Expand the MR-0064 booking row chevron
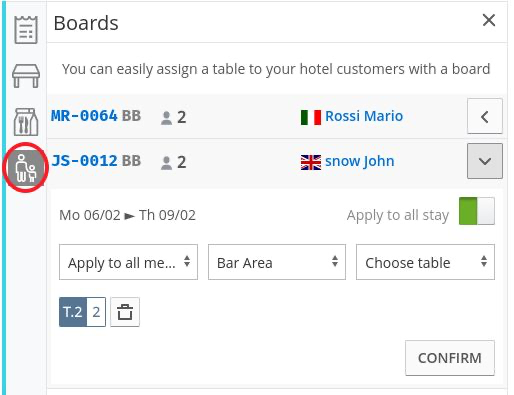This screenshot has width=514, height=395. click(x=485, y=116)
